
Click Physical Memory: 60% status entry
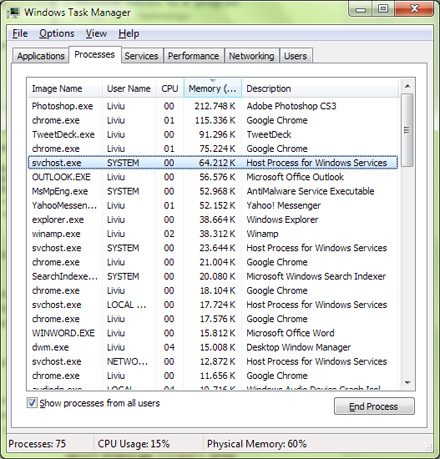[x=257, y=444]
